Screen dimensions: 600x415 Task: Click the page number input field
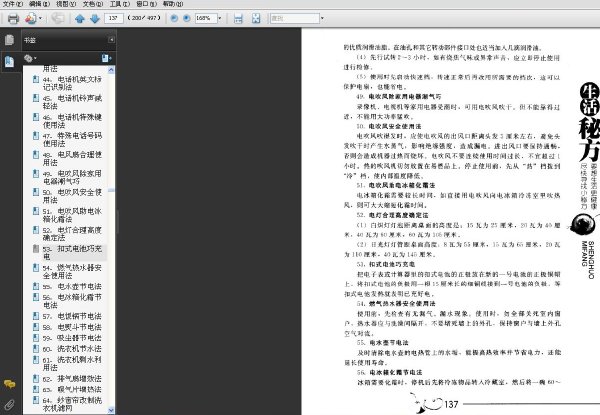click(114, 18)
